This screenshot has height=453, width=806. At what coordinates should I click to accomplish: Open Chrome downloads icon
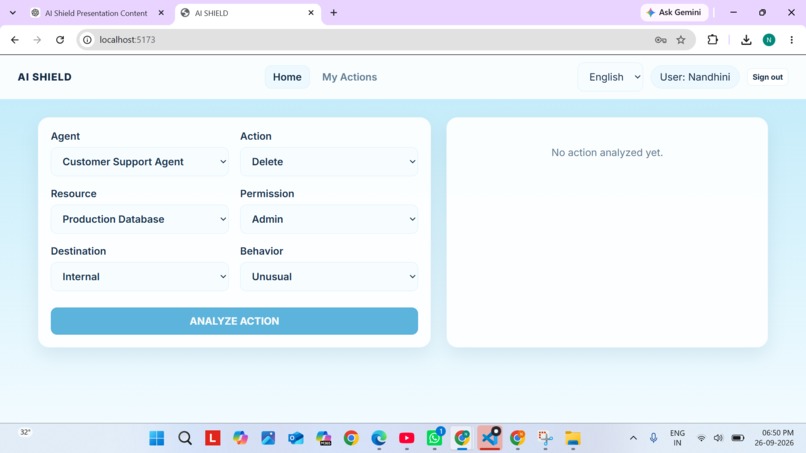click(x=746, y=40)
